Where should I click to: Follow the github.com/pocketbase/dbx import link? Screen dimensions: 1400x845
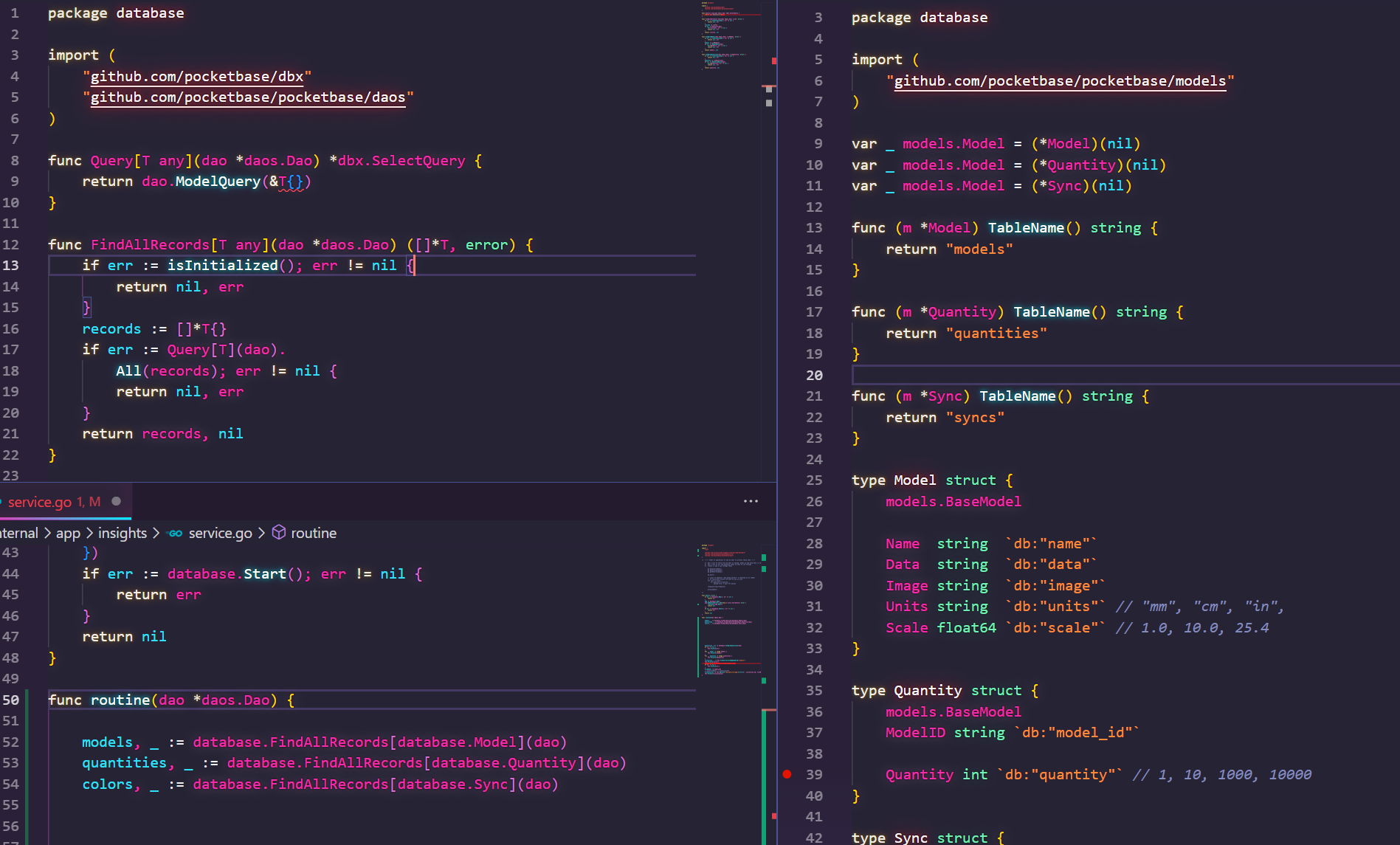[197, 77]
